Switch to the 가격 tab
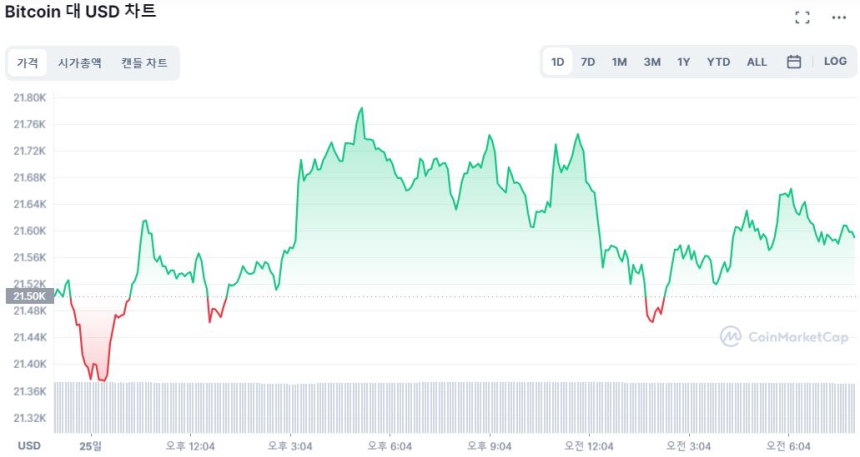Screen dimensions: 860x457 [28, 63]
